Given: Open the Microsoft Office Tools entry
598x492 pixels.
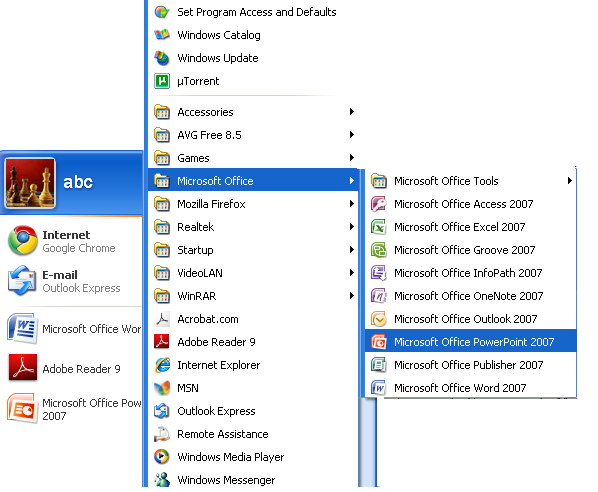Looking at the screenshot, I should [471, 181].
